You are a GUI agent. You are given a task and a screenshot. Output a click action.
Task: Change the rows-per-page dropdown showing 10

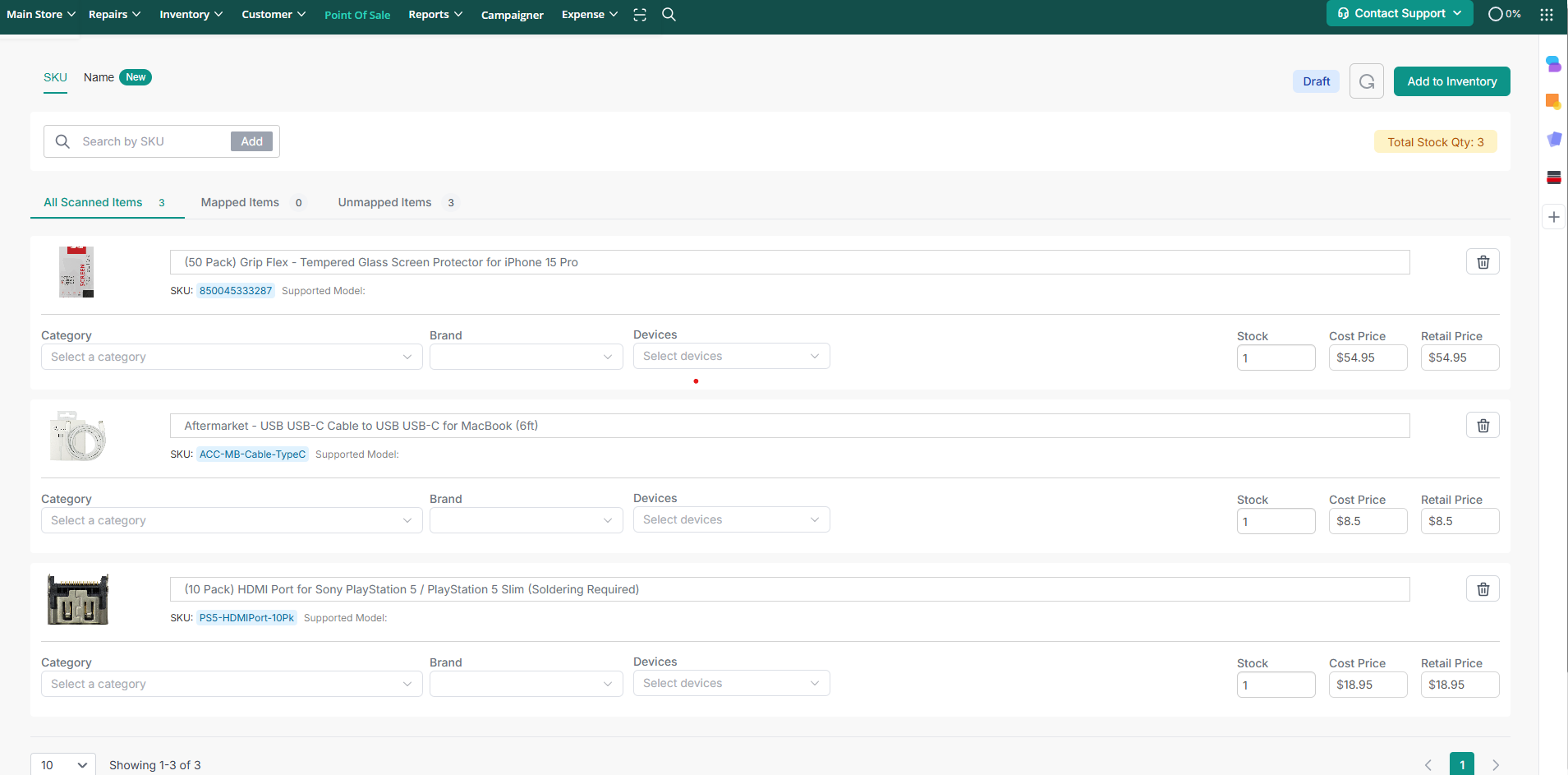(63, 765)
